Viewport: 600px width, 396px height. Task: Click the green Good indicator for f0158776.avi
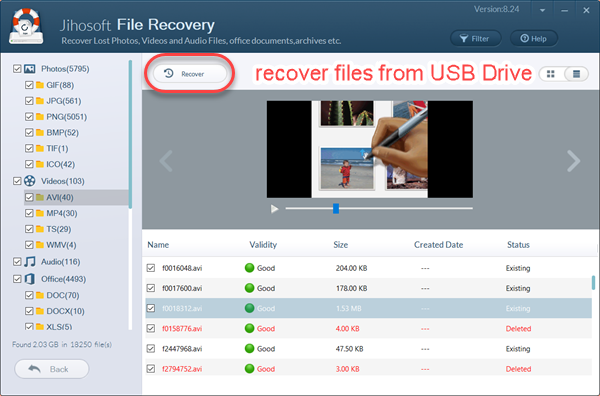pos(249,328)
